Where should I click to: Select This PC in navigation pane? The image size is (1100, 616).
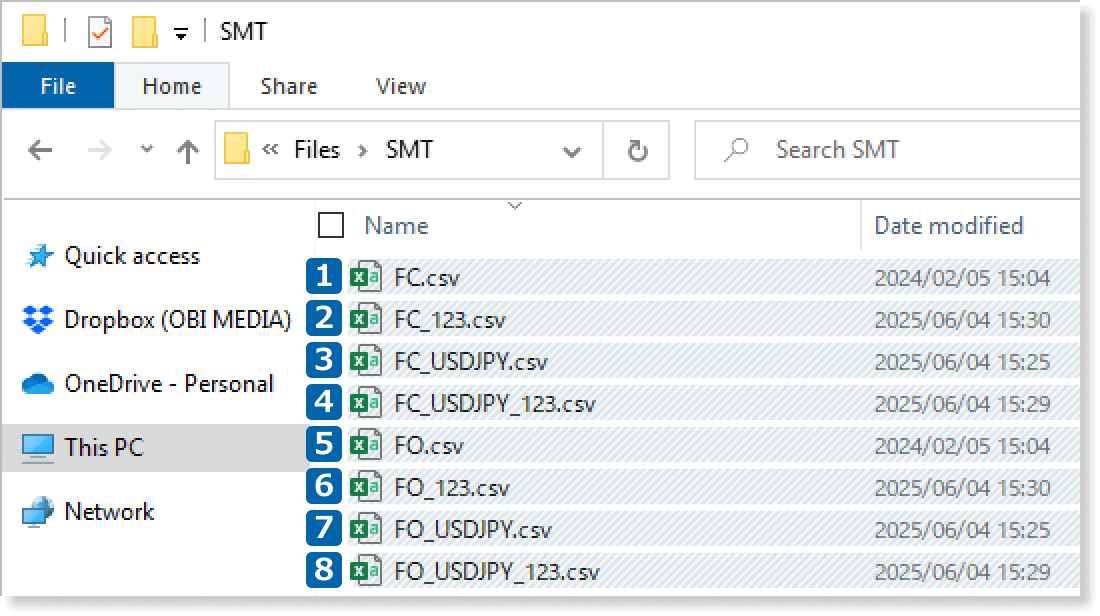[103, 447]
